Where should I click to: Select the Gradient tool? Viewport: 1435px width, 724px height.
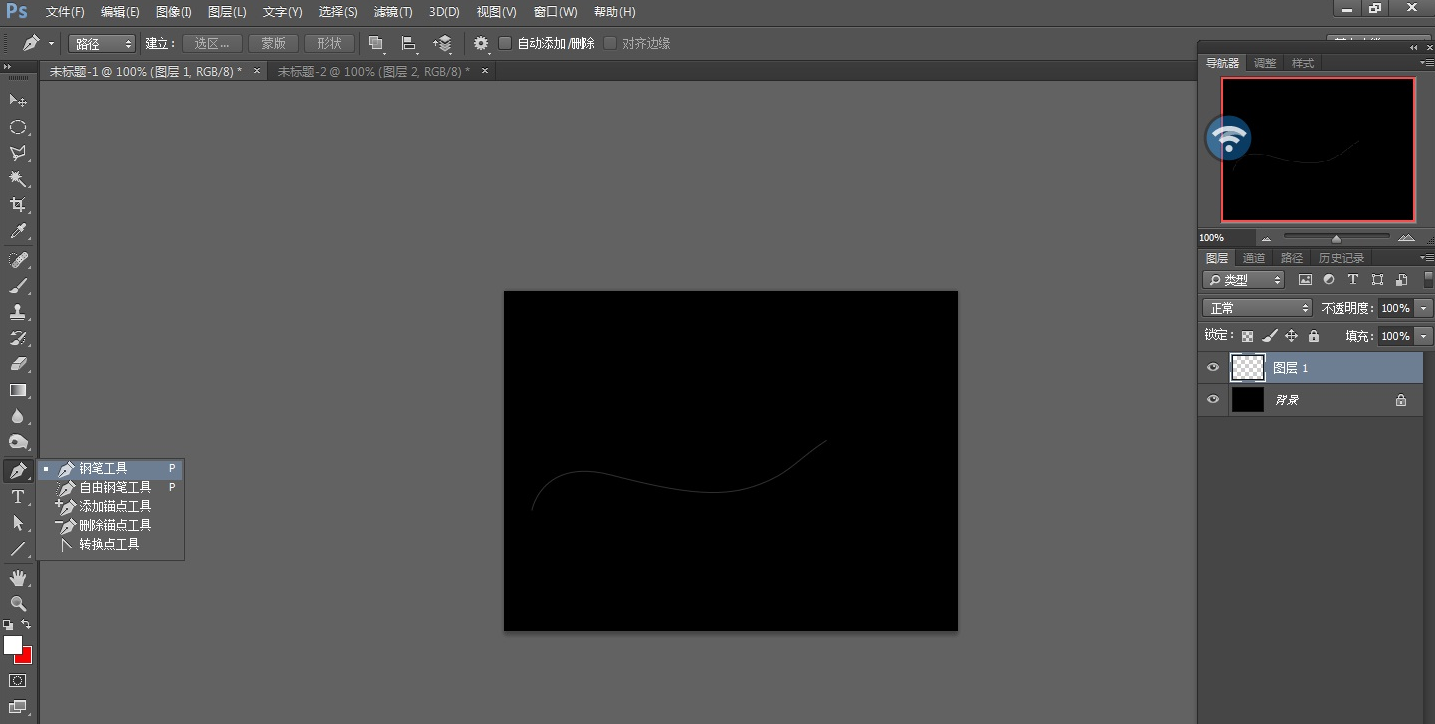pyautogui.click(x=18, y=390)
